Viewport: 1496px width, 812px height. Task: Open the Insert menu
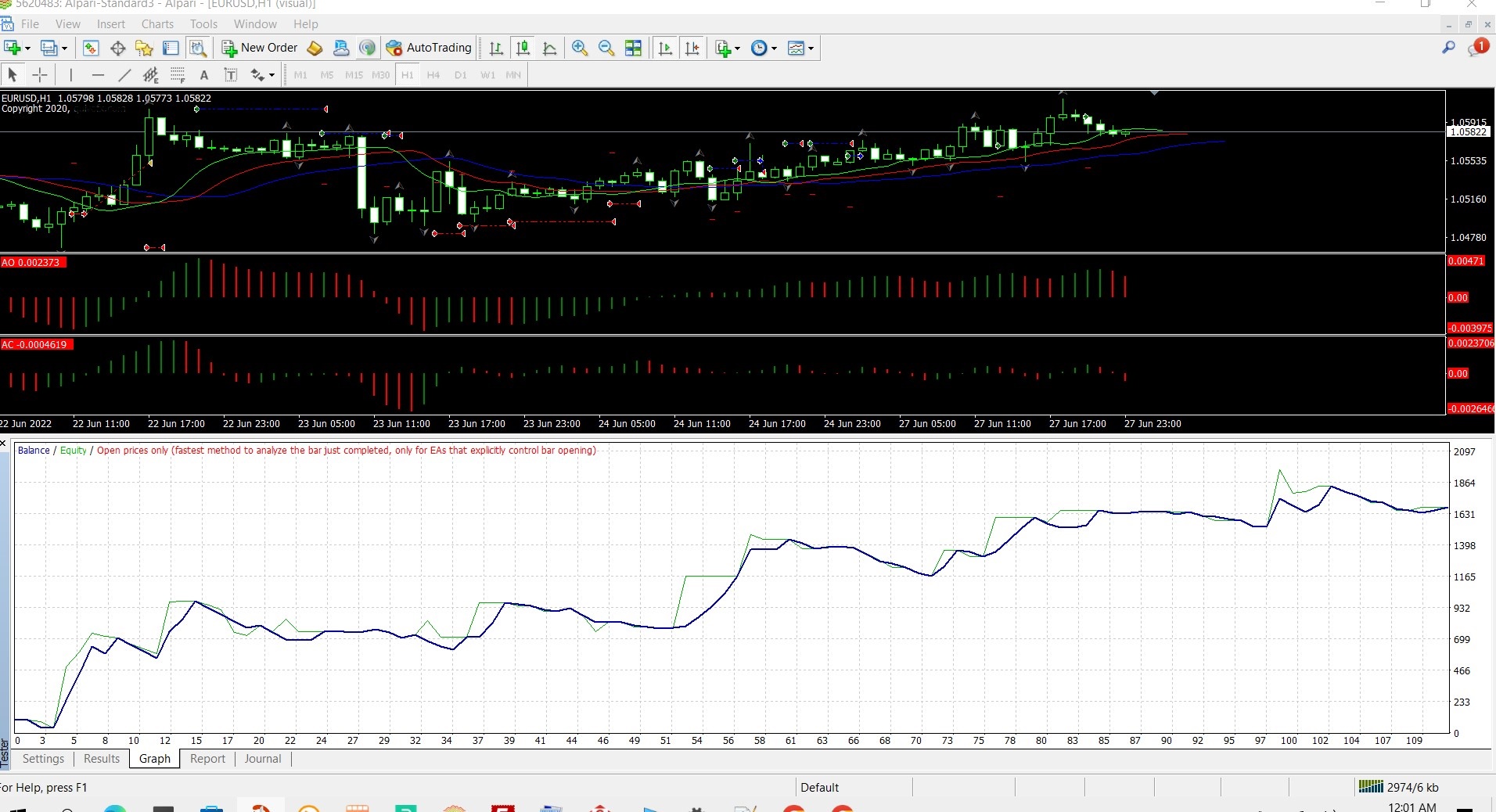tap(111, 24)
